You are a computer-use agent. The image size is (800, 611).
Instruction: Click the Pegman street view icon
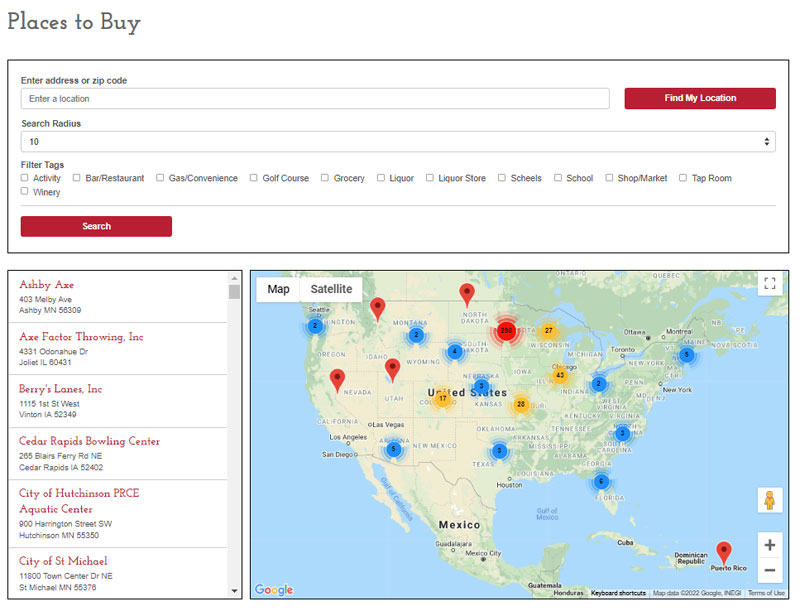click(x=769, y=499)
